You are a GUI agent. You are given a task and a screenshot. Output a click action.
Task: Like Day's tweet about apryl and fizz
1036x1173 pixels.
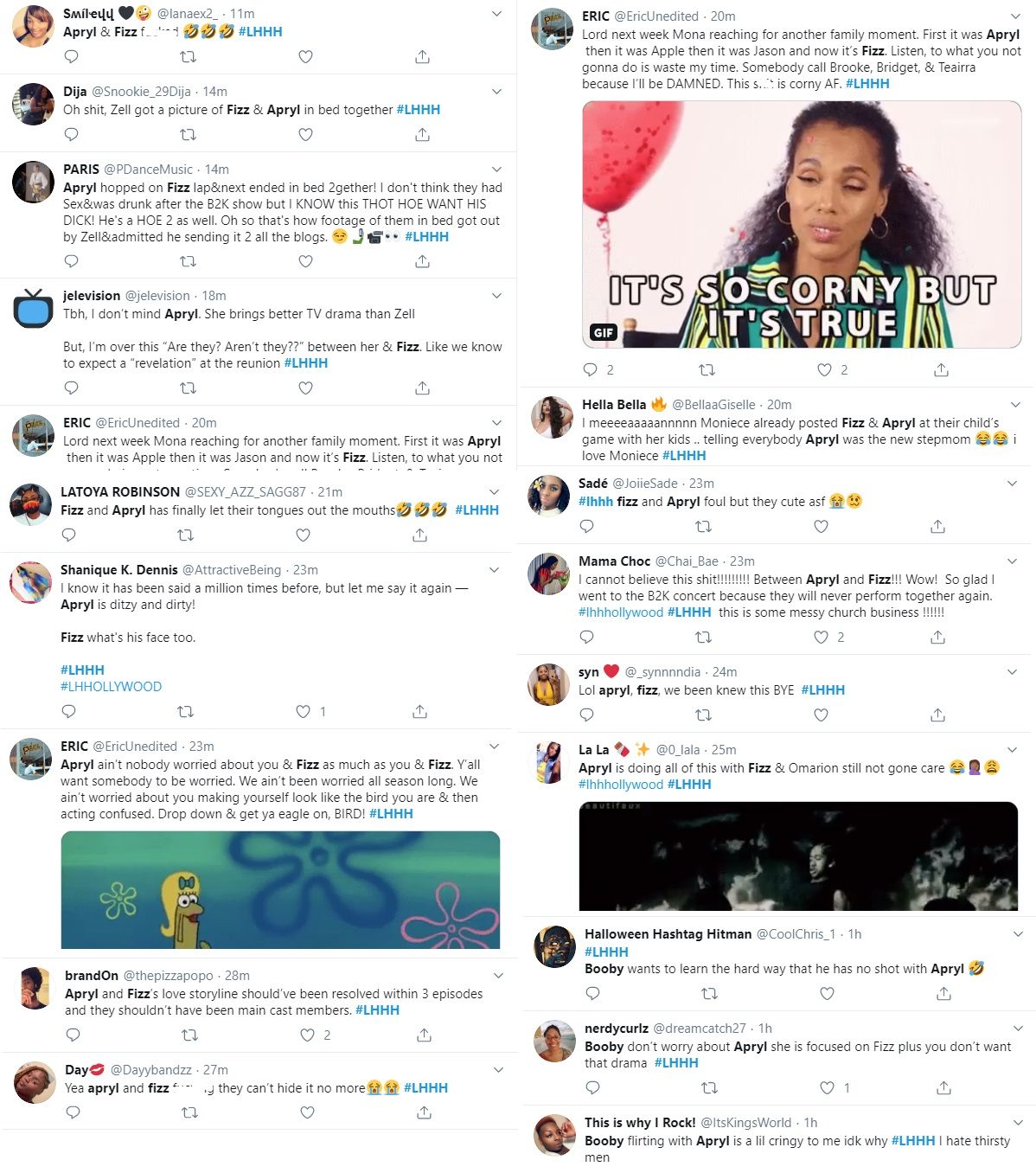coord(307,1113)
